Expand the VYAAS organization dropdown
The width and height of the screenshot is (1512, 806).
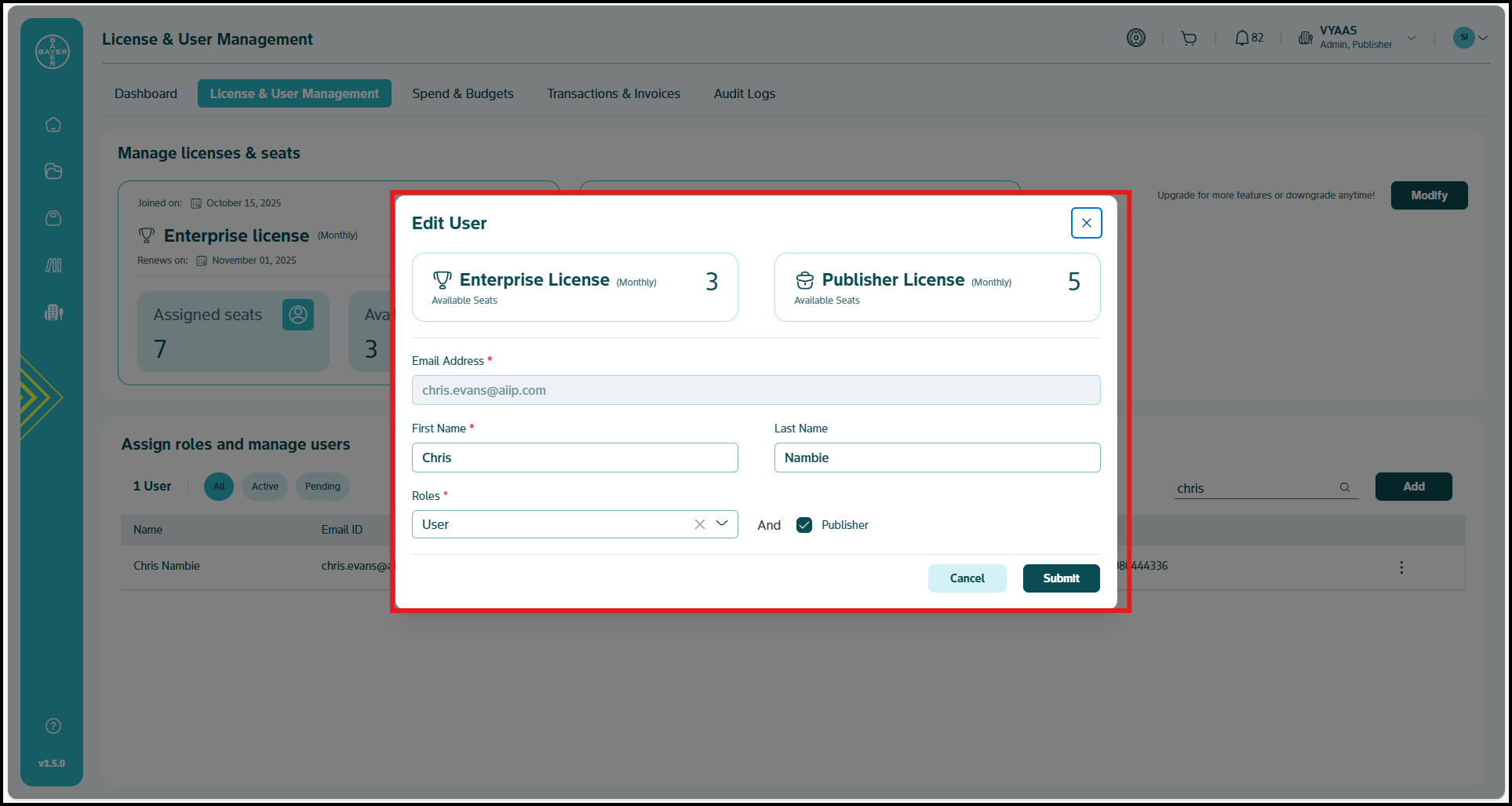[1412, 38]
